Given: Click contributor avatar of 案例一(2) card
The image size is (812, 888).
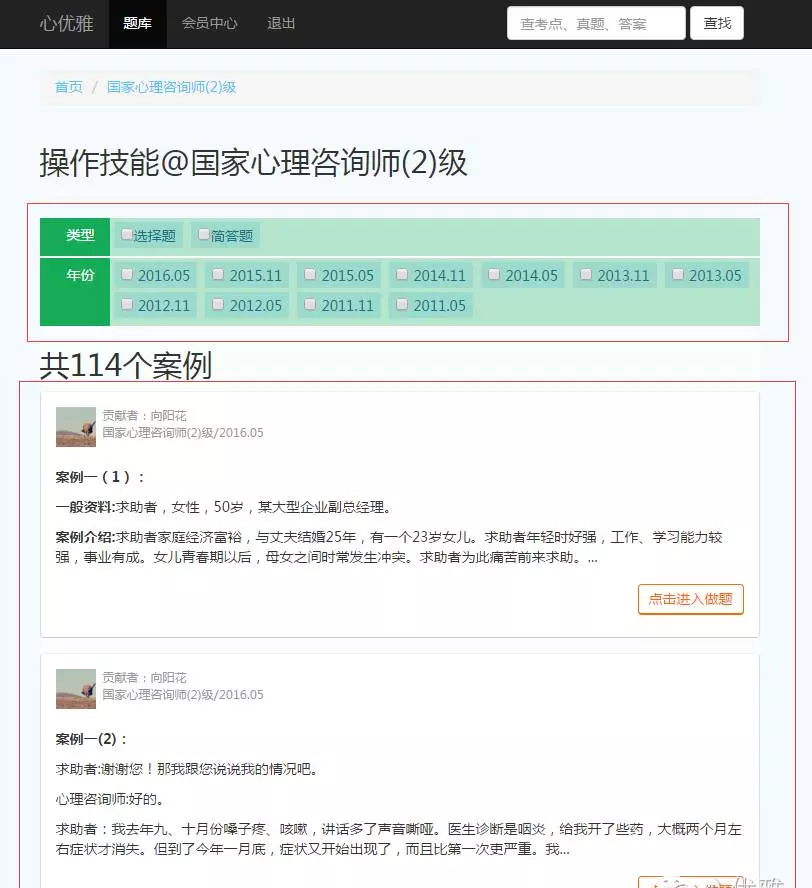Looking at the screenshot, I should coord(76,689).
